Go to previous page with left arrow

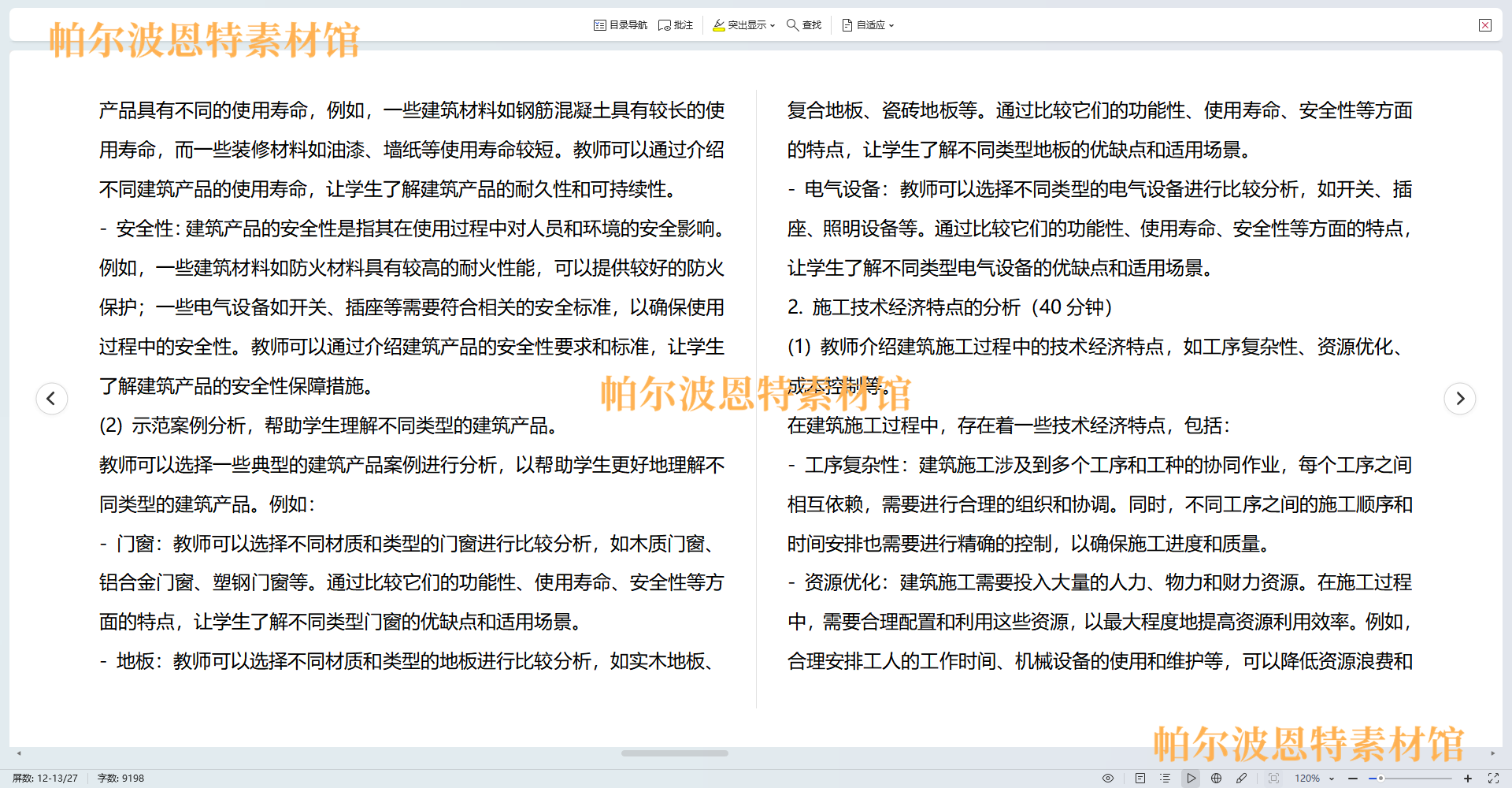(52, 398)
